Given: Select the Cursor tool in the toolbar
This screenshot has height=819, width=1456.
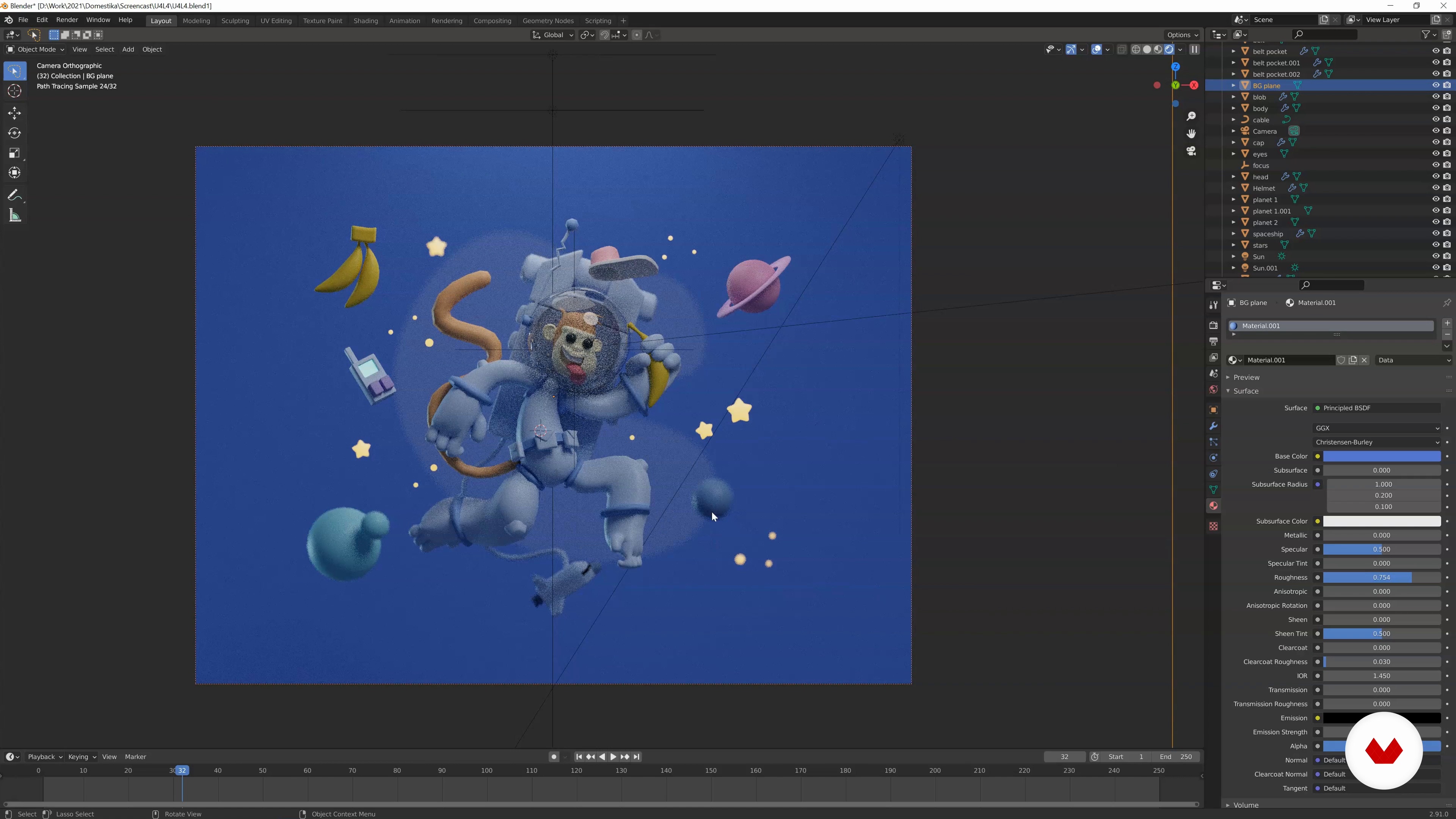Looking at the screenshot, I should click(x=15, y=91).
